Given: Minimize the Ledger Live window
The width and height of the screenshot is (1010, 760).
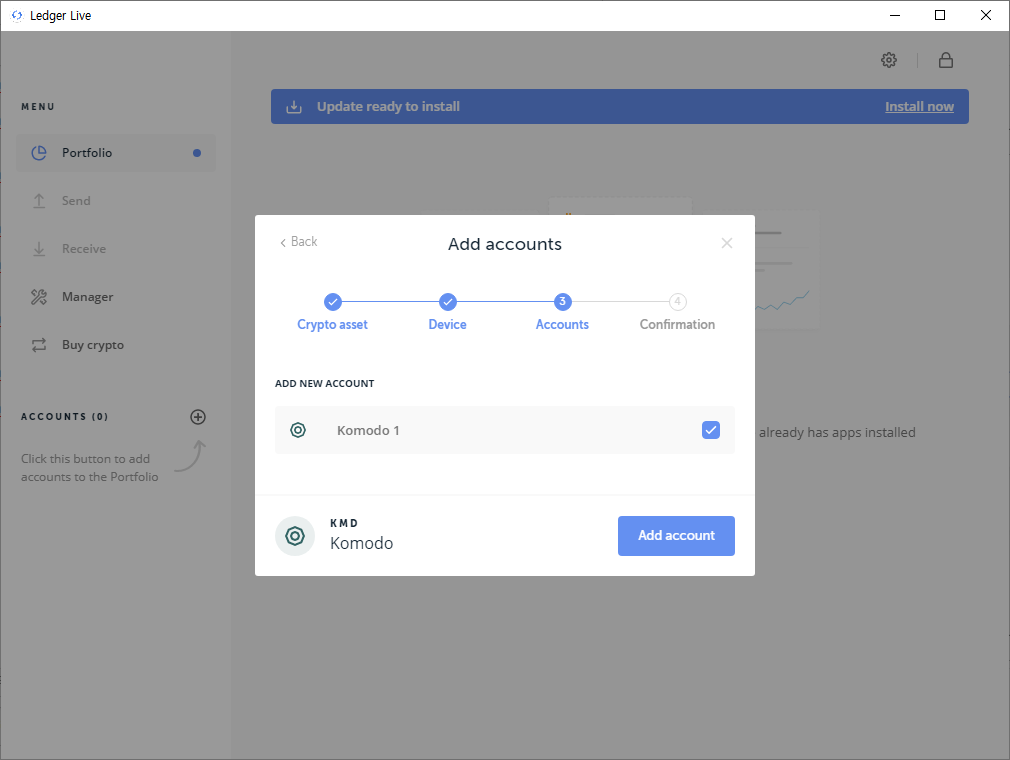Looking at the screenshot, I should pyautogui.click(x=895, y=15).
